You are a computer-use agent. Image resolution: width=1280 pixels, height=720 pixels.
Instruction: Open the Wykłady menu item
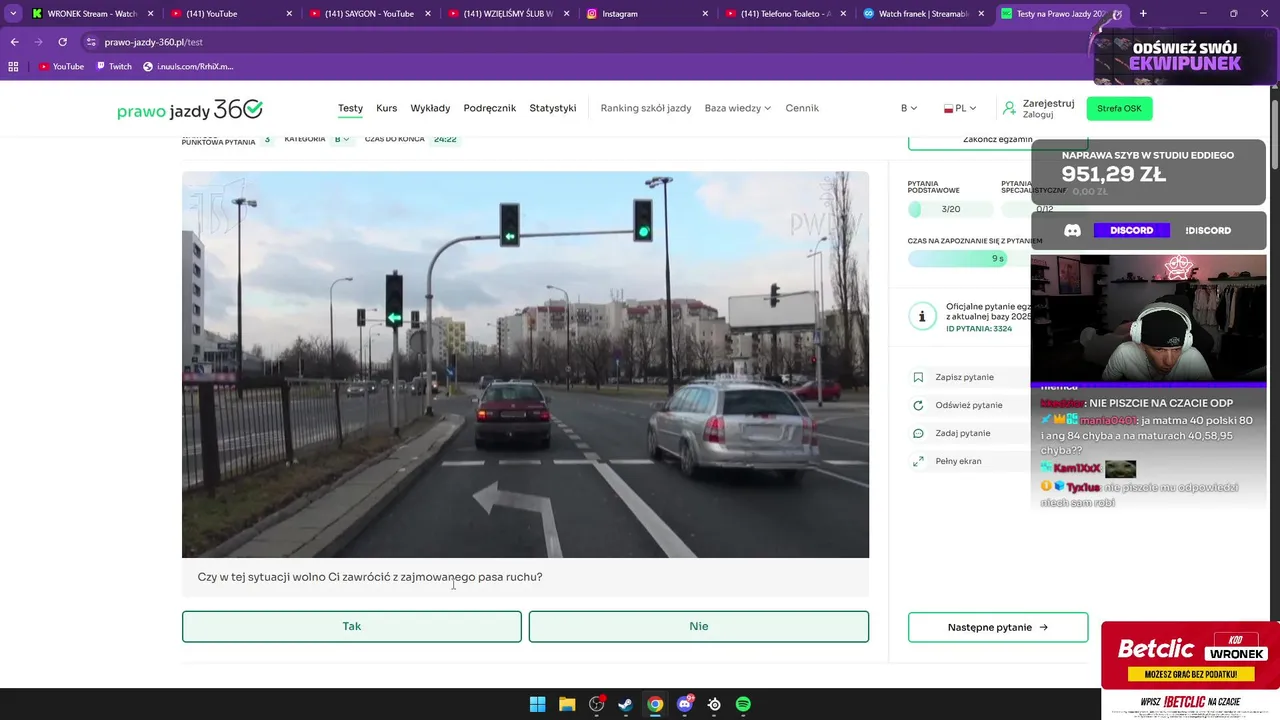click(430, 108)
